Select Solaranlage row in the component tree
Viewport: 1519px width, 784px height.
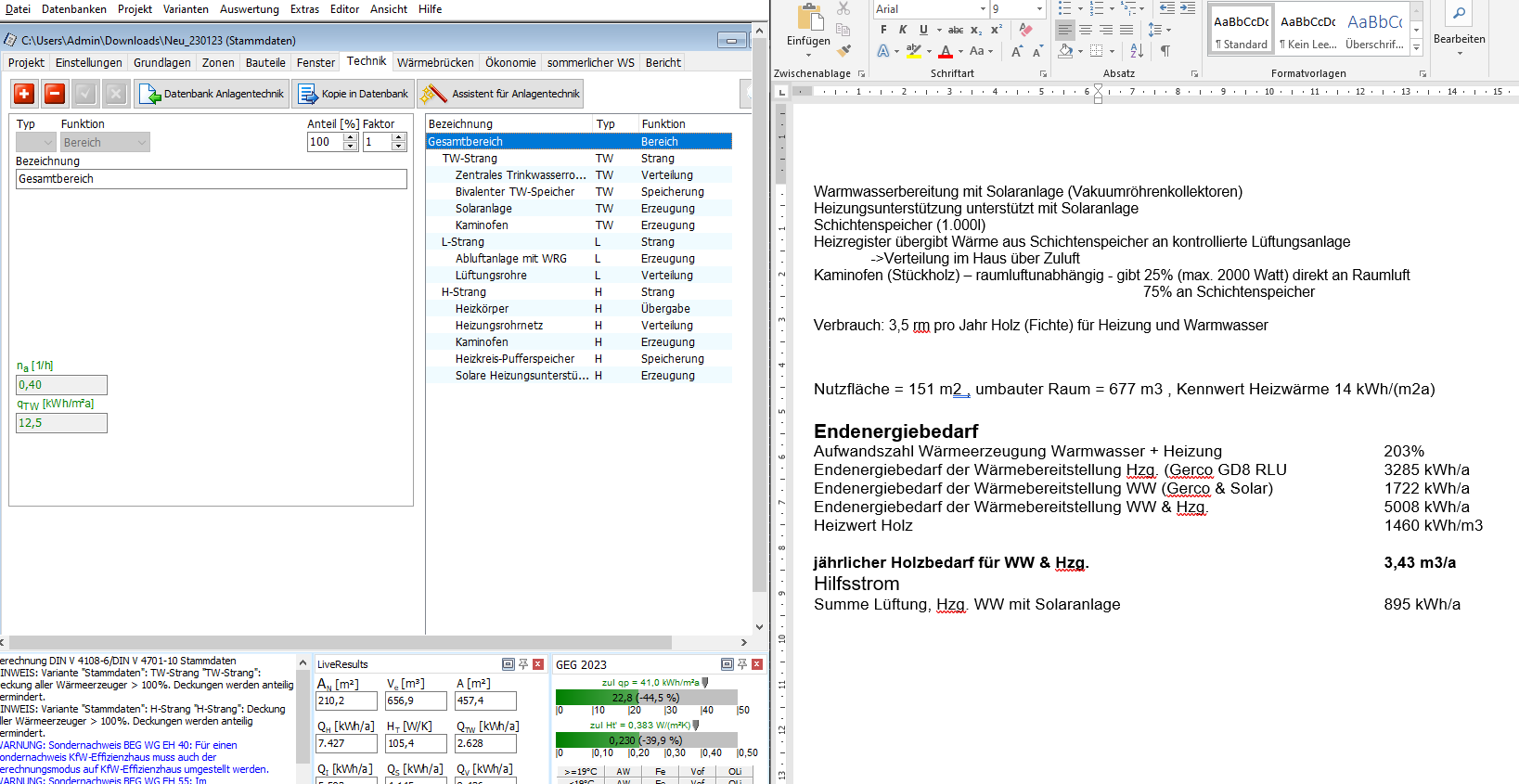[x=483, y=209]
